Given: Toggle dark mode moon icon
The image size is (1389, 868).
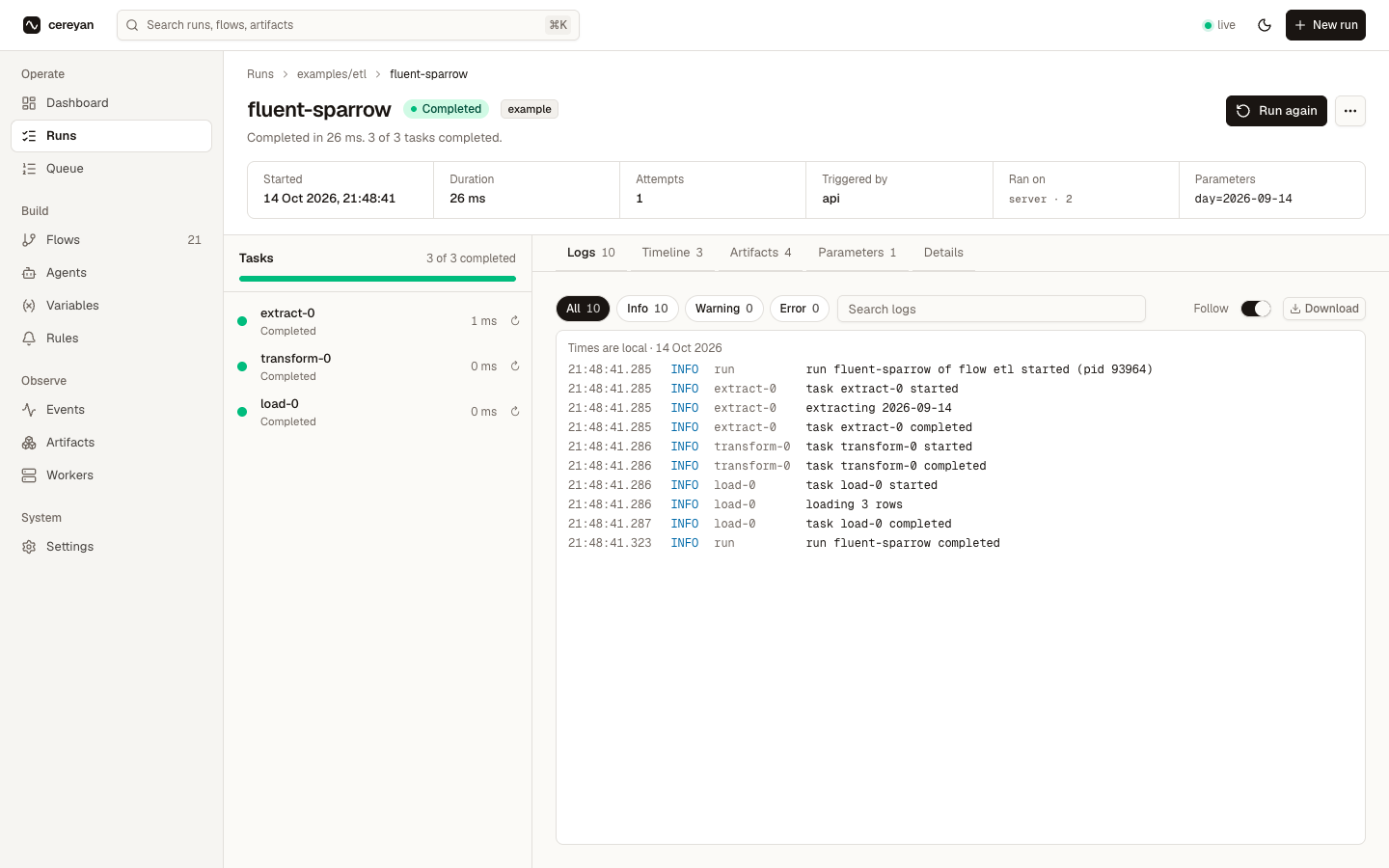Looking at the screenshot, I should click(1265, 25).
